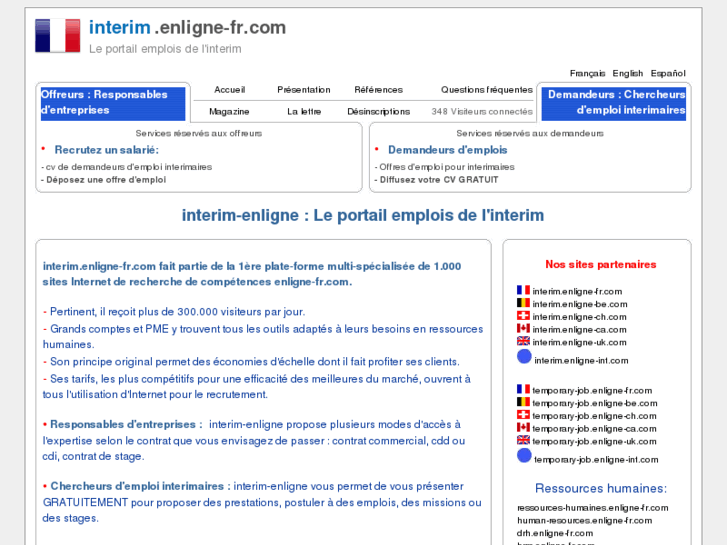Open interim.enligne-int.com partner link
This screenshot has width=727, height=545.
point(581,360)
